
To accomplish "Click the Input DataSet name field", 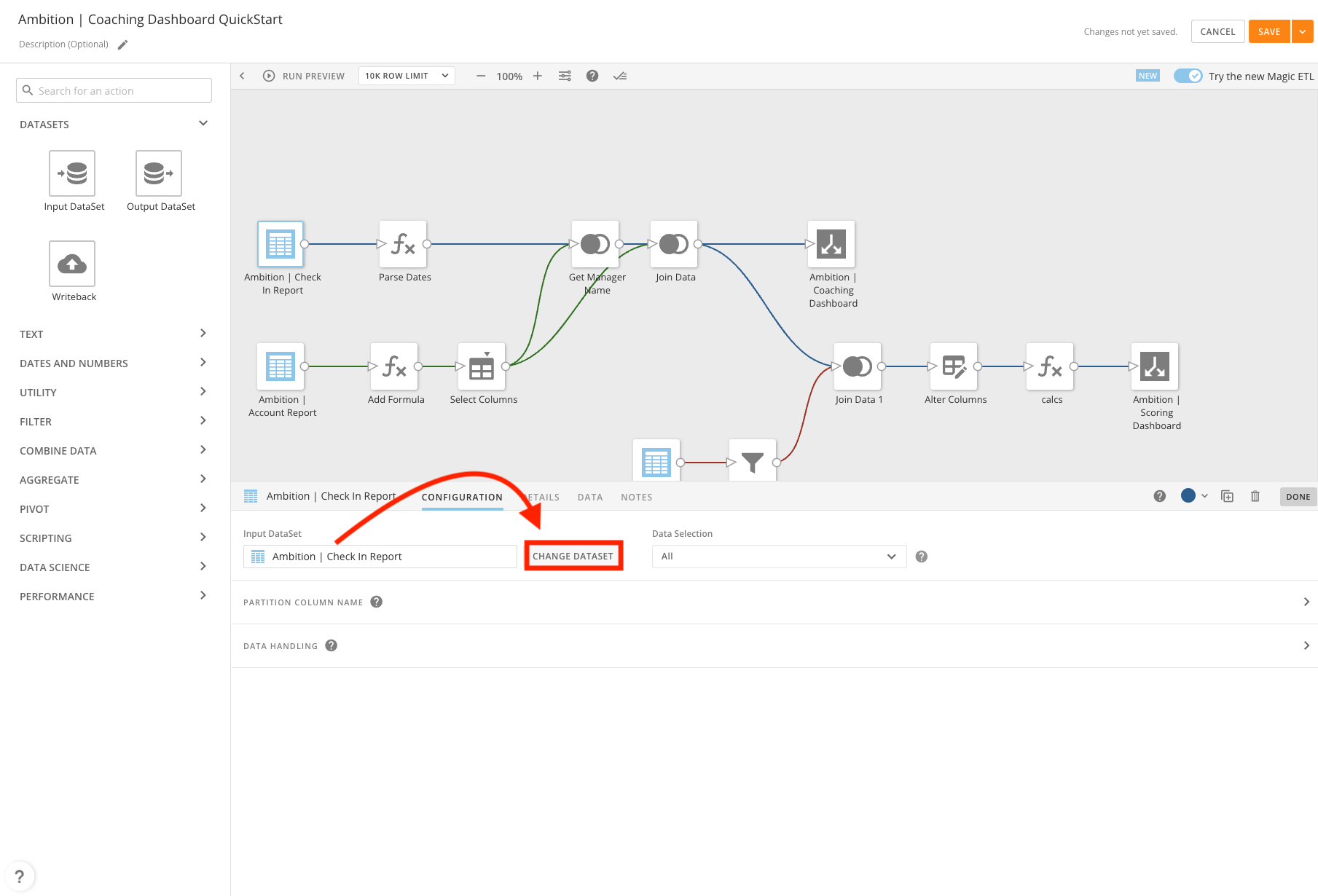I will pyautogui.click(x=380, y=557).
